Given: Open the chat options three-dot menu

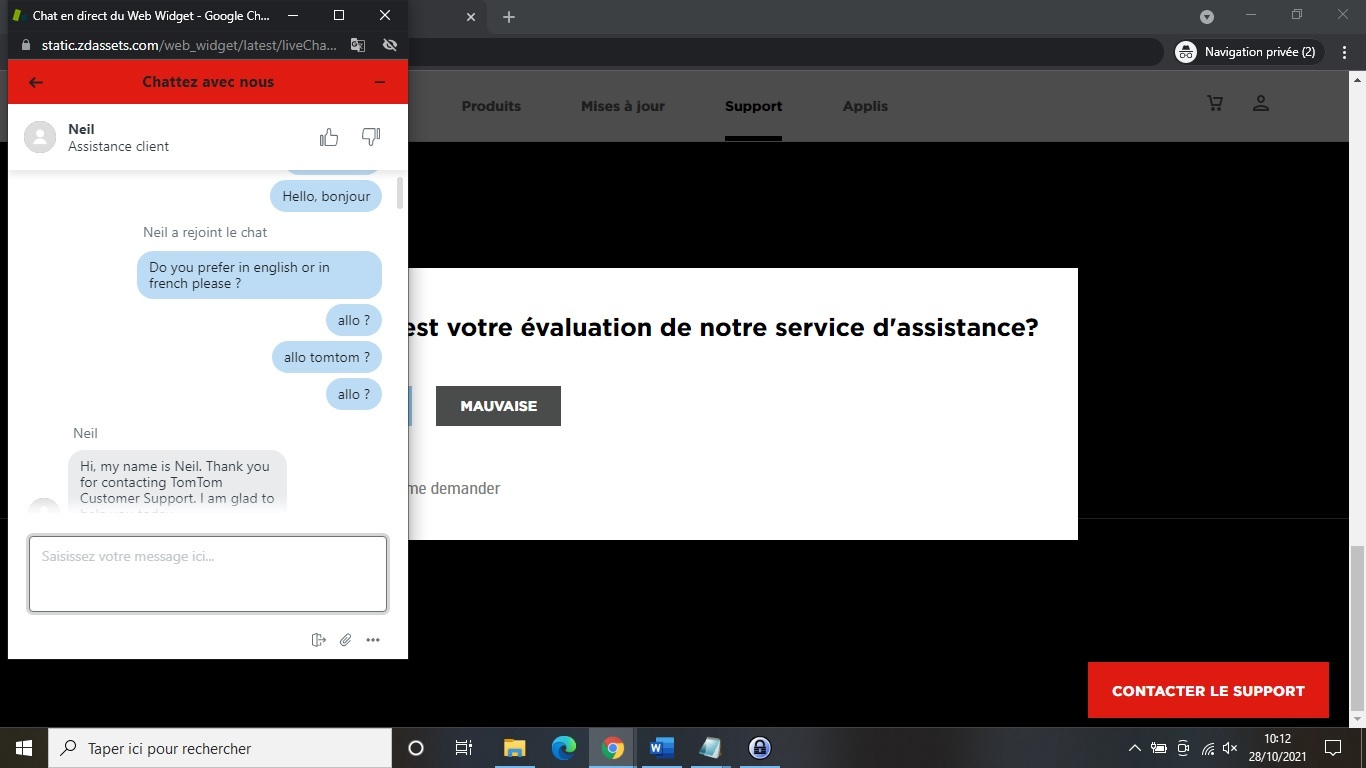Looking at the screenshot, I should pos(373,640).
